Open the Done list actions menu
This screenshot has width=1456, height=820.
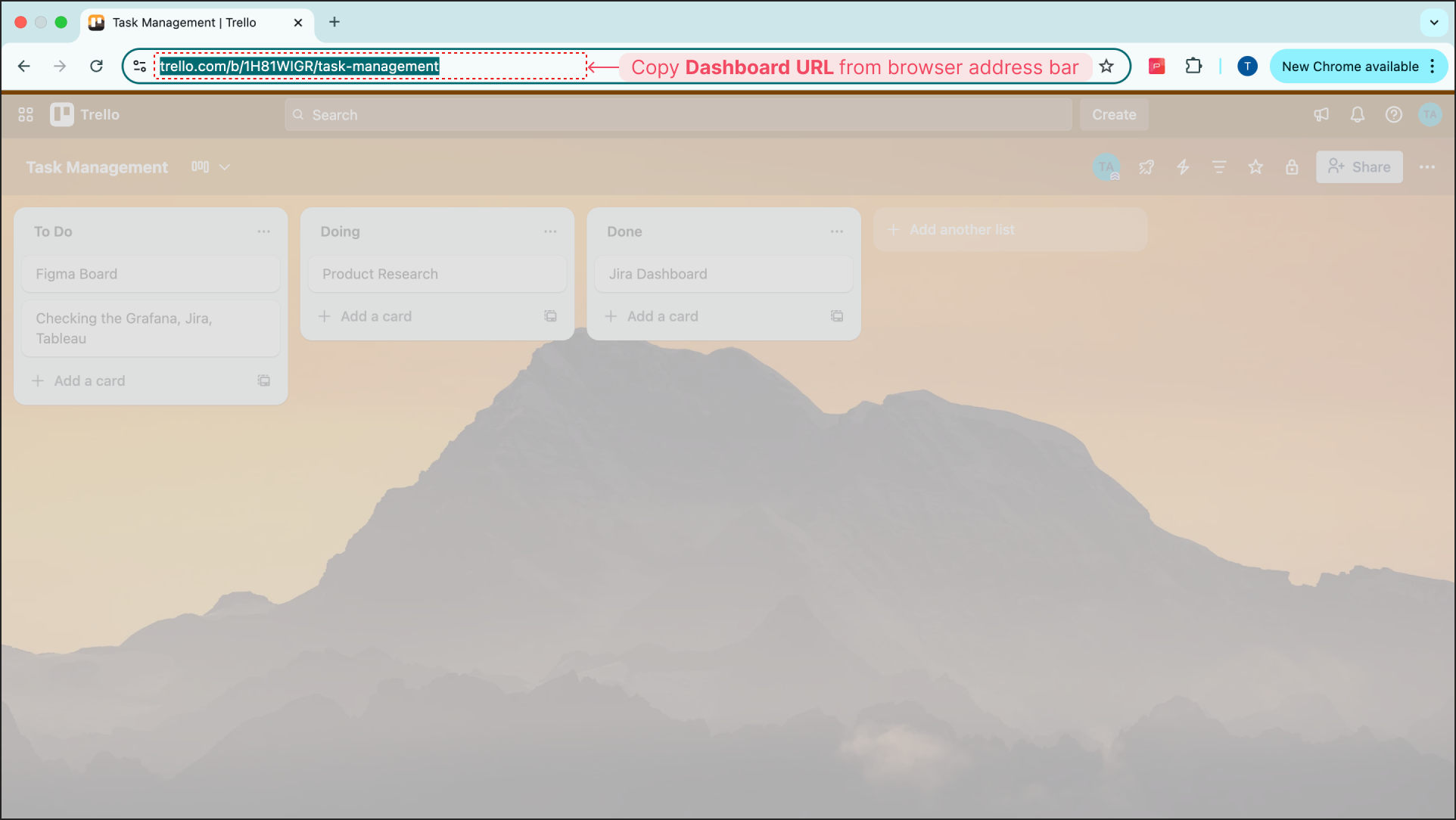[836, 231]
